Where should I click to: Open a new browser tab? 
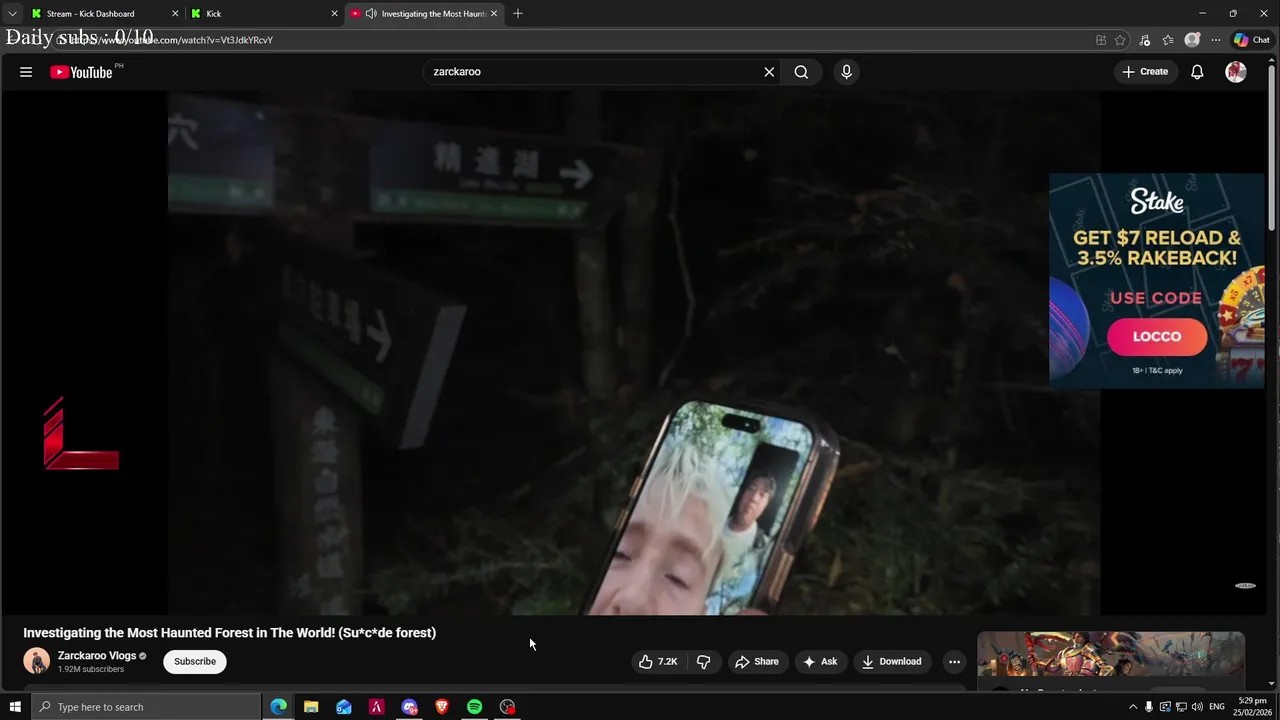[x=518, y=14]
